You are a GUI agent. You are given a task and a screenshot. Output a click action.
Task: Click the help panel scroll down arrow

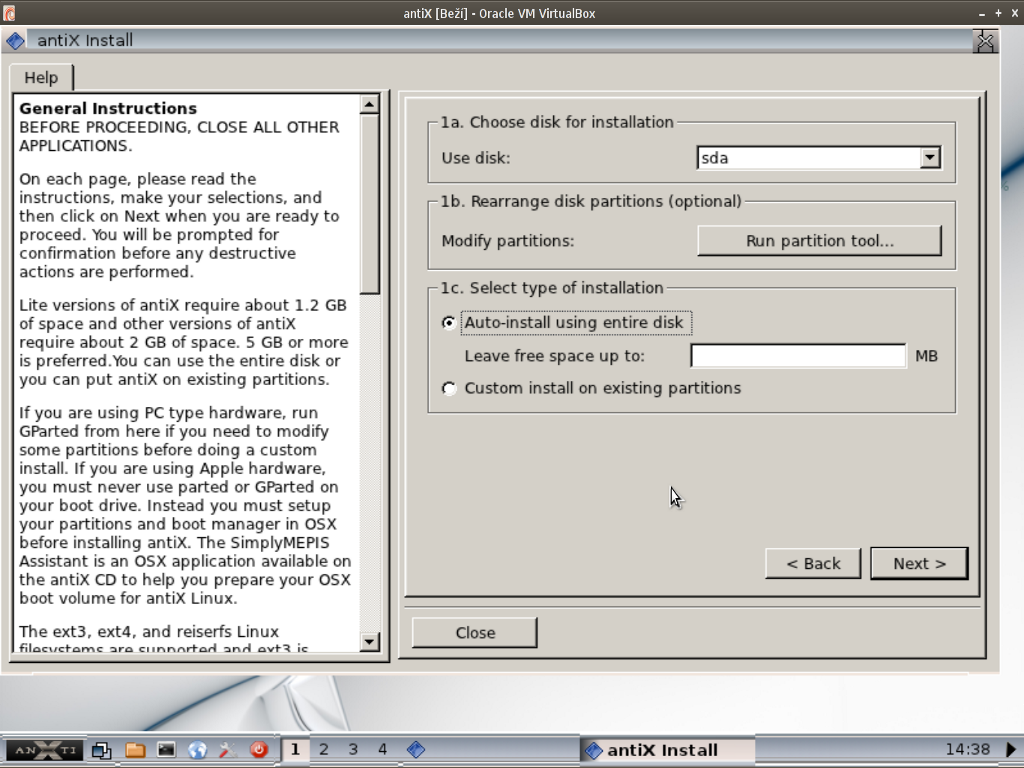tap(369, 641)
